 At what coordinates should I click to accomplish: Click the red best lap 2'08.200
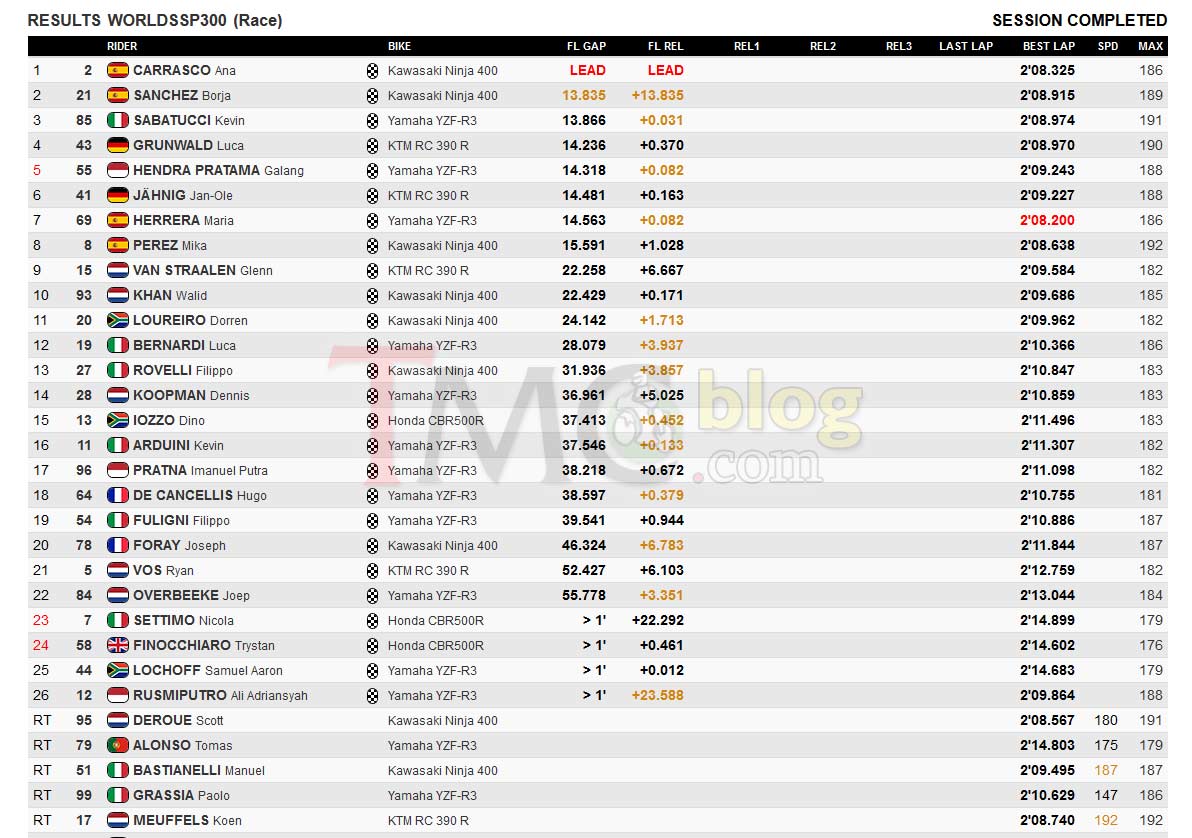point(1047,221)
